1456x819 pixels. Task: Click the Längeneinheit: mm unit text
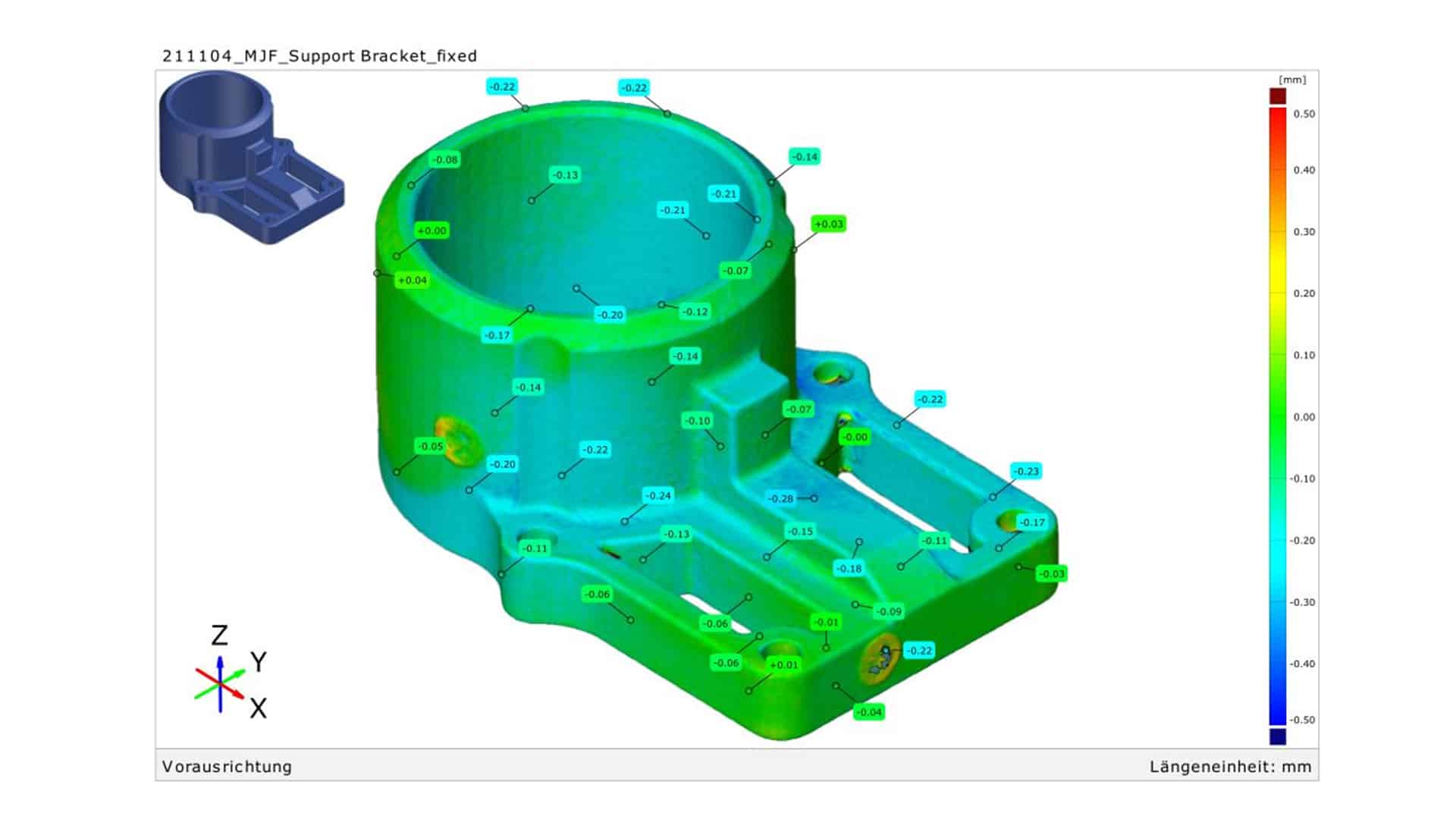(x=1230, y=766)
